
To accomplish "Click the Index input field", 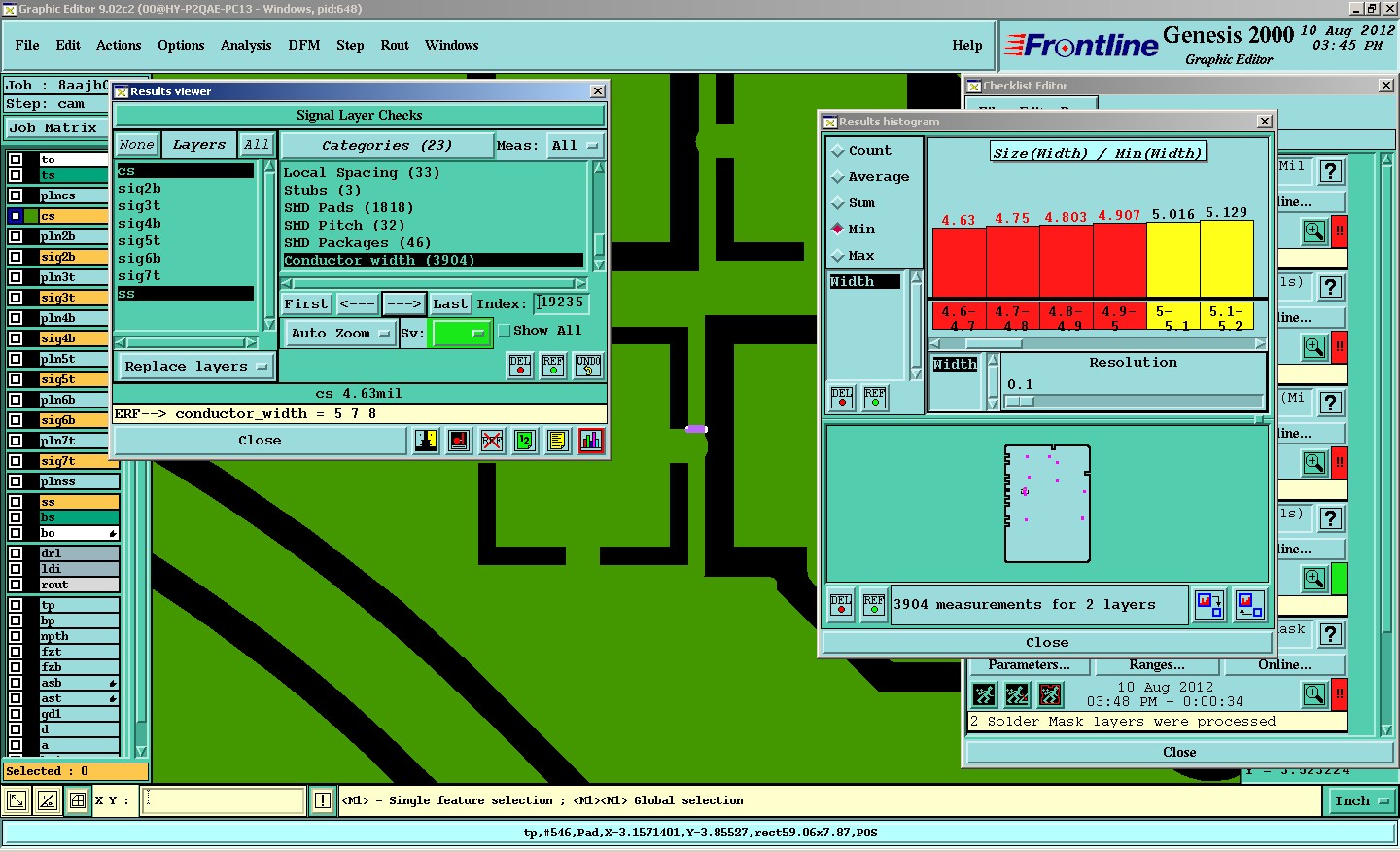I will 561,303.
